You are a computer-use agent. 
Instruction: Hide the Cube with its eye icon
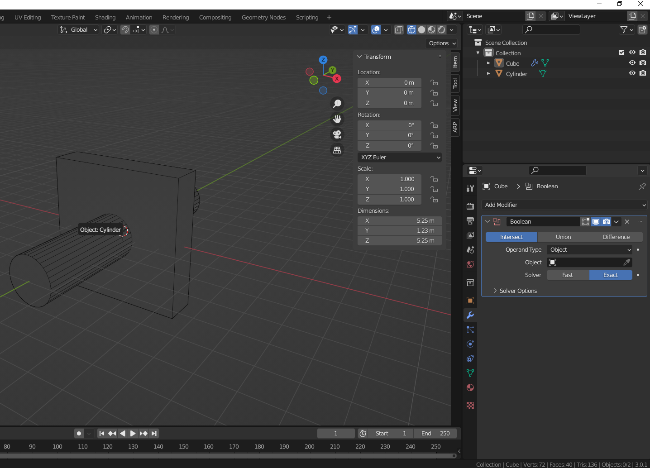(632, 63)
